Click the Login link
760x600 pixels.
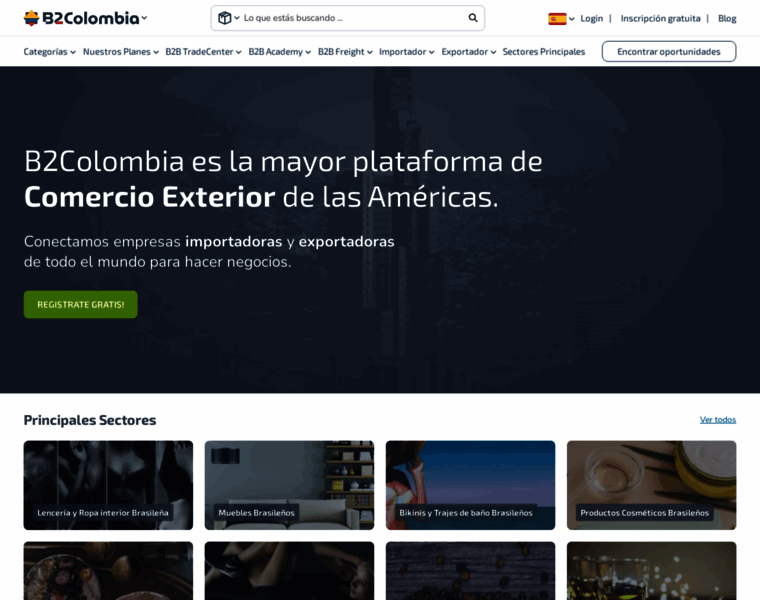(591, 18)
